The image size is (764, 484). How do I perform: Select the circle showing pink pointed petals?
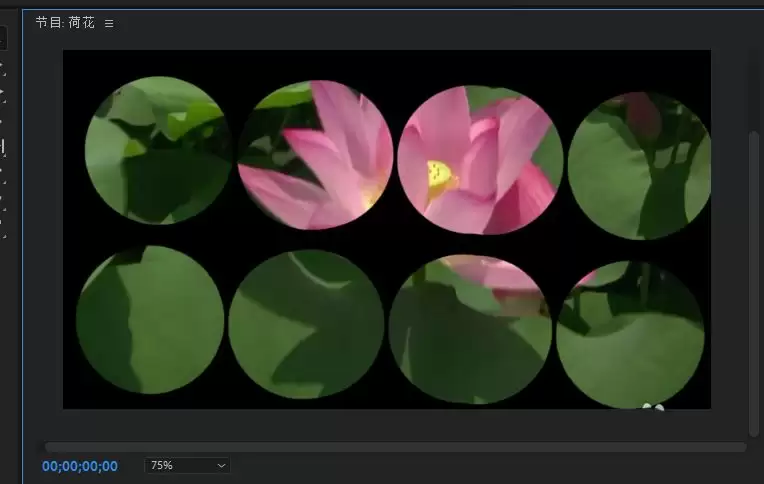point(316,155)
